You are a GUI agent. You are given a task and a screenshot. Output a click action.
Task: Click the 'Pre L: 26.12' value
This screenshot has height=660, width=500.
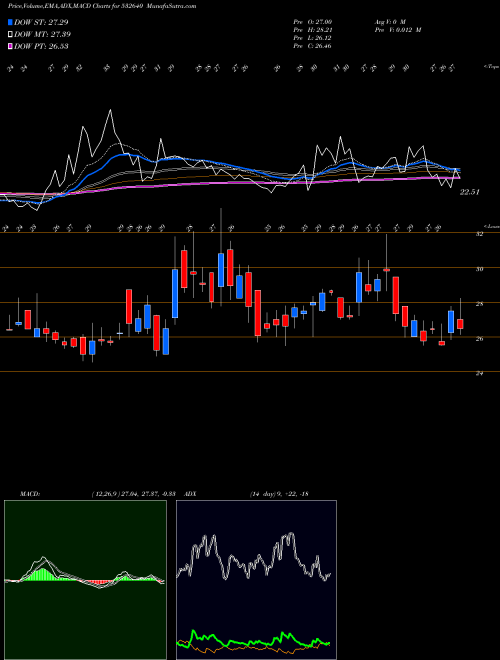click(312, 38)
